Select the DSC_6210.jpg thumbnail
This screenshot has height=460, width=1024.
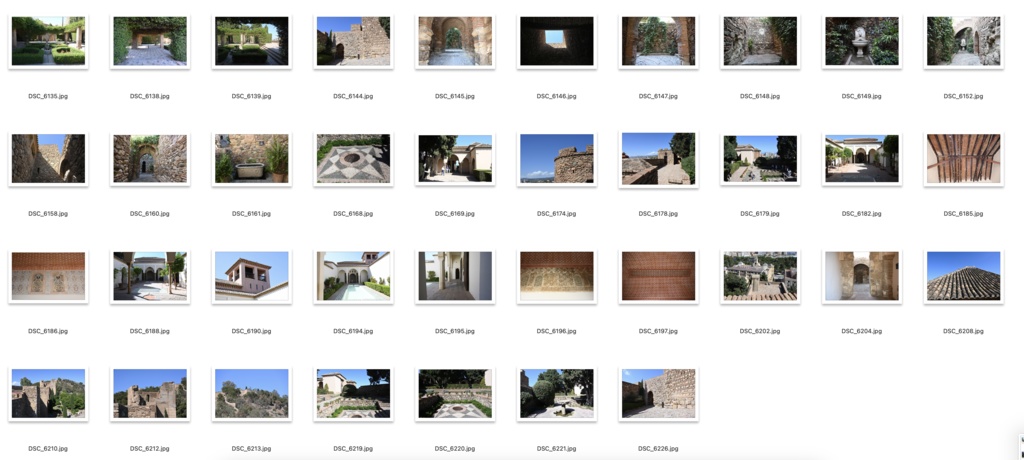coord(48,394)
